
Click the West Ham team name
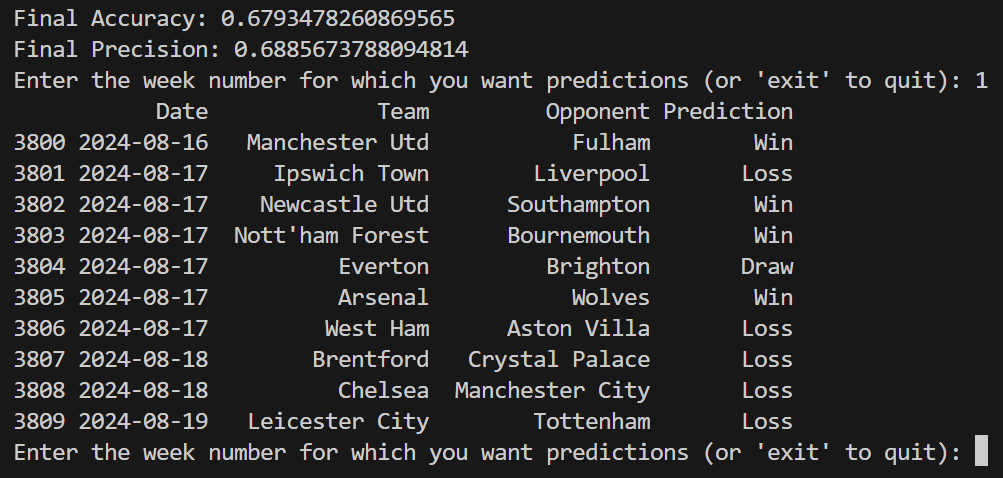tap(377, 328)
